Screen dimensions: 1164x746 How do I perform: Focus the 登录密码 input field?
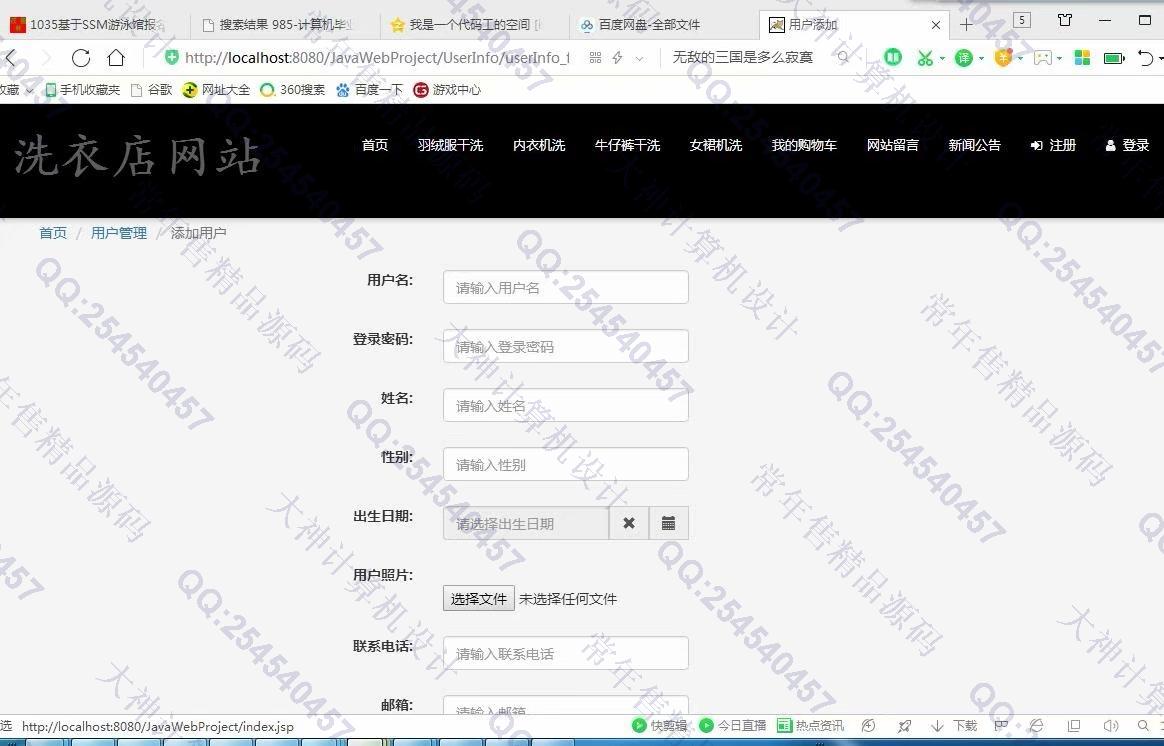[566, 347]
